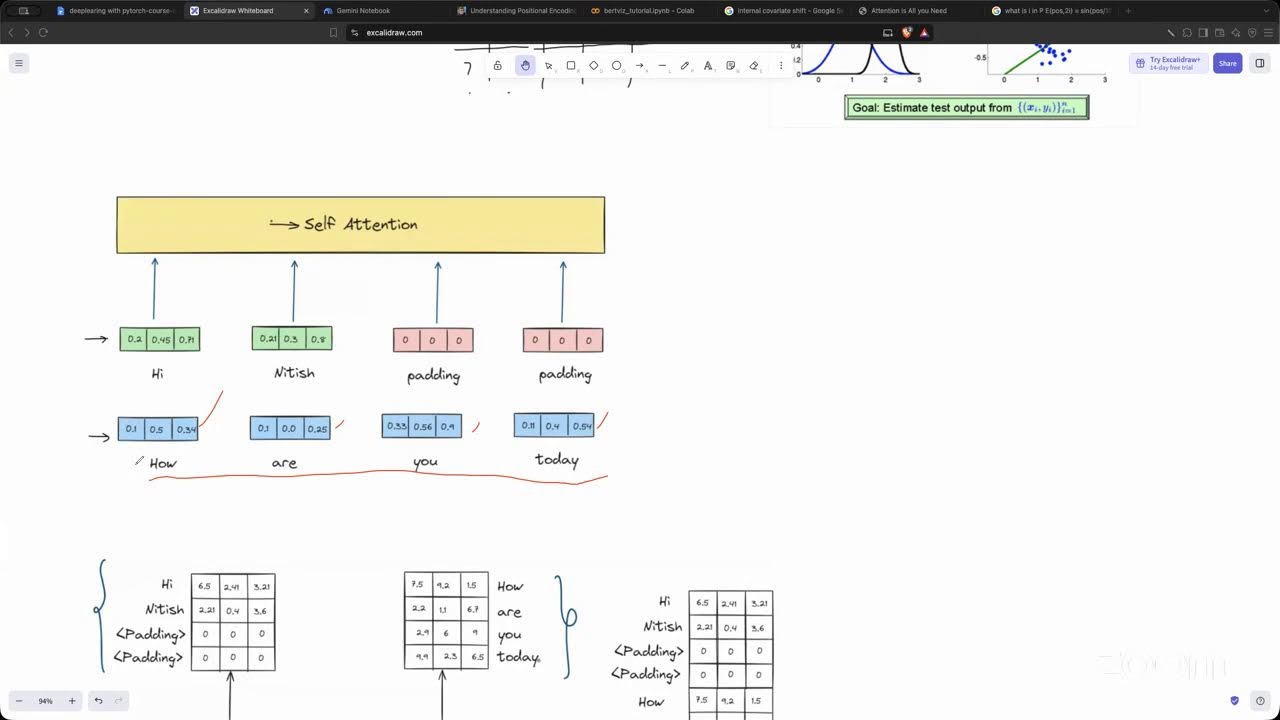1280x720 pixels.
Task: Open a new browser tab
Action: [1128, 11]
